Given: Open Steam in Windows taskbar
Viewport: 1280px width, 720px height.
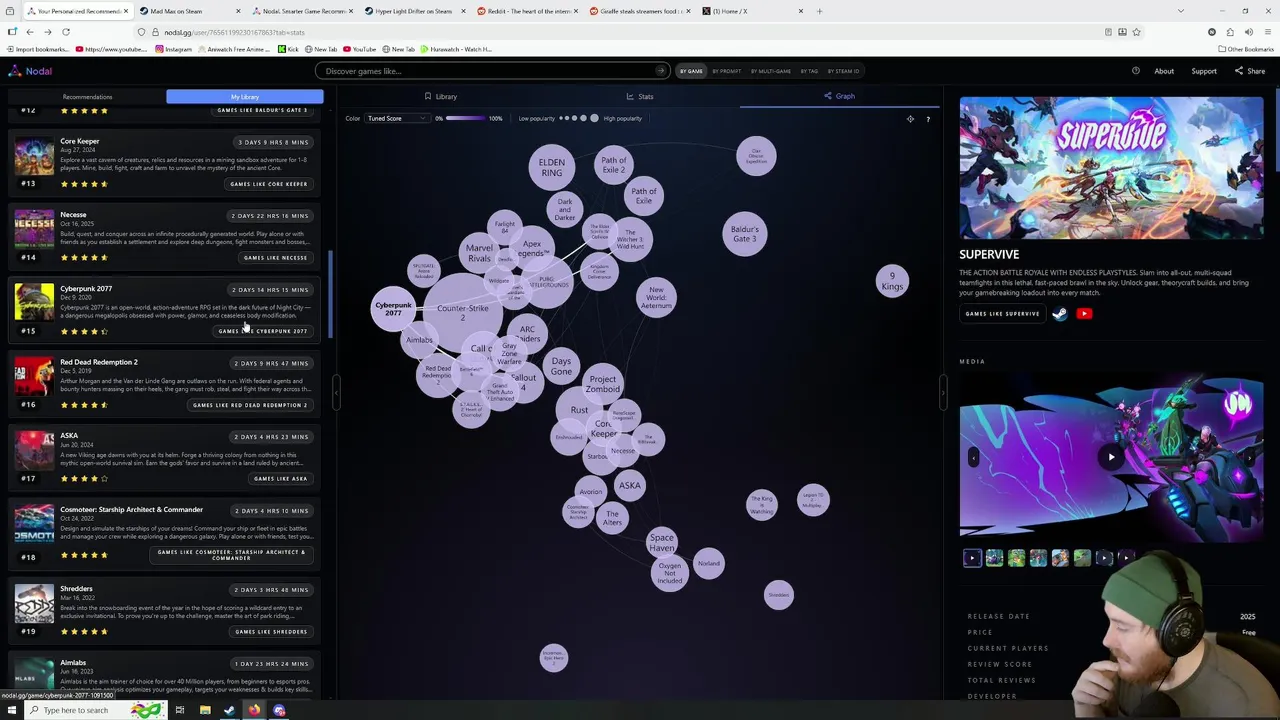Looking at the screenshot, I should click(229, 710).
